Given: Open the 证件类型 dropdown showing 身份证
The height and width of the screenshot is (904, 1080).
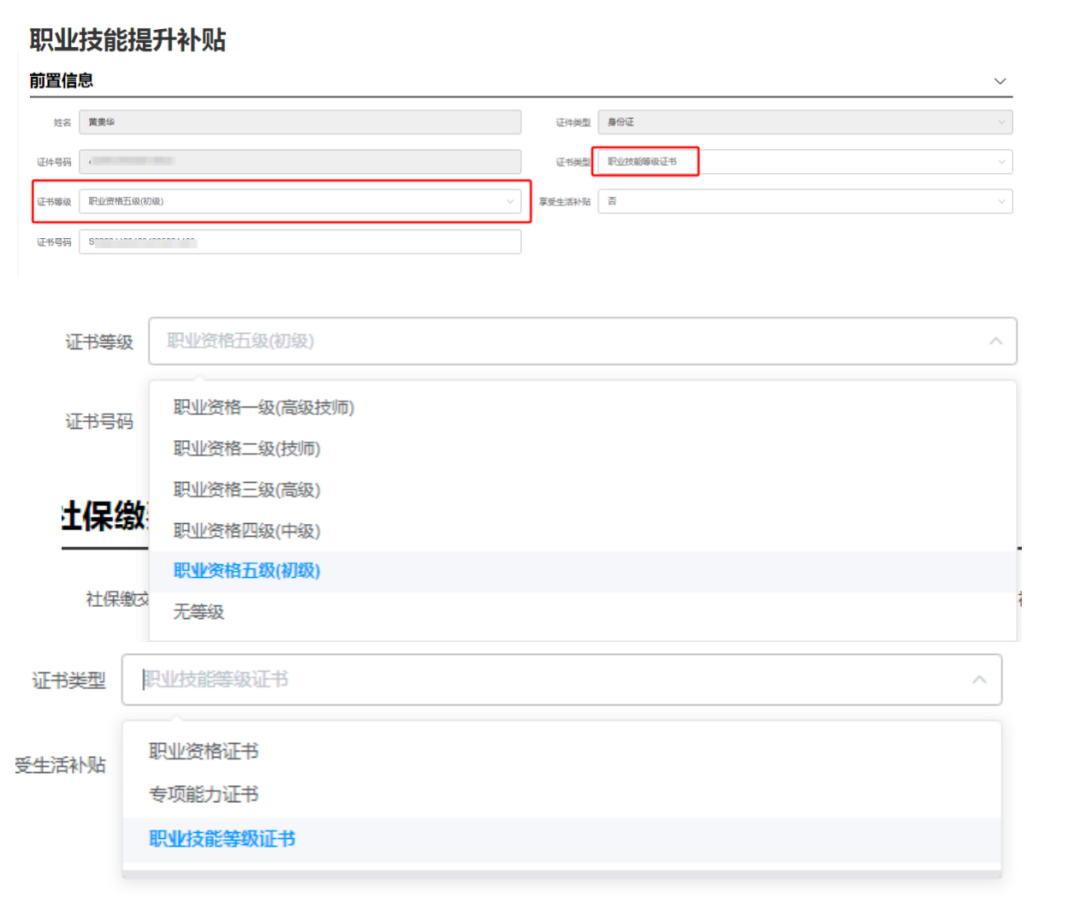Looking at the screenshot, I should point(804,122).
